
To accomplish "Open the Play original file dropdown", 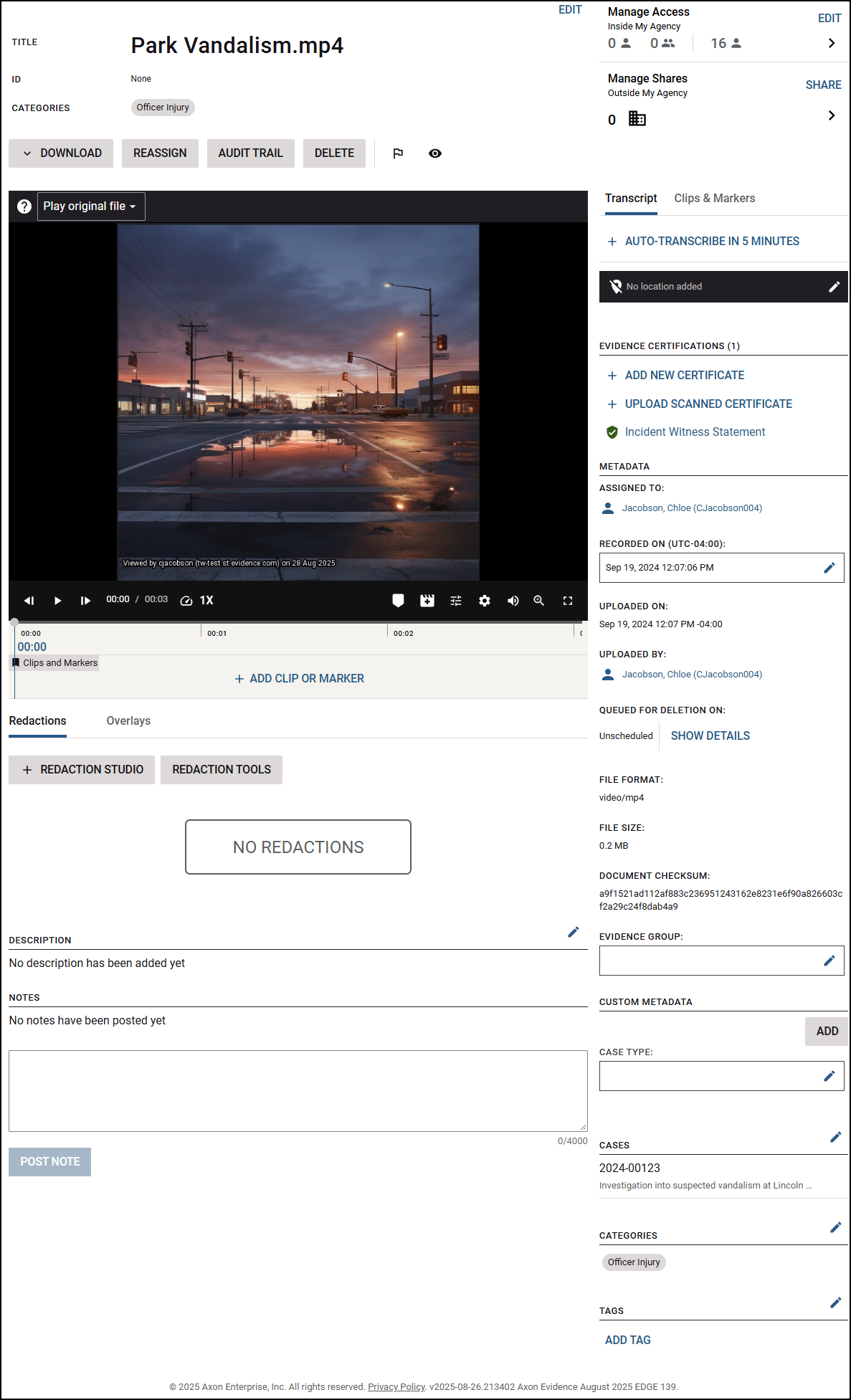I will [91, 206].
